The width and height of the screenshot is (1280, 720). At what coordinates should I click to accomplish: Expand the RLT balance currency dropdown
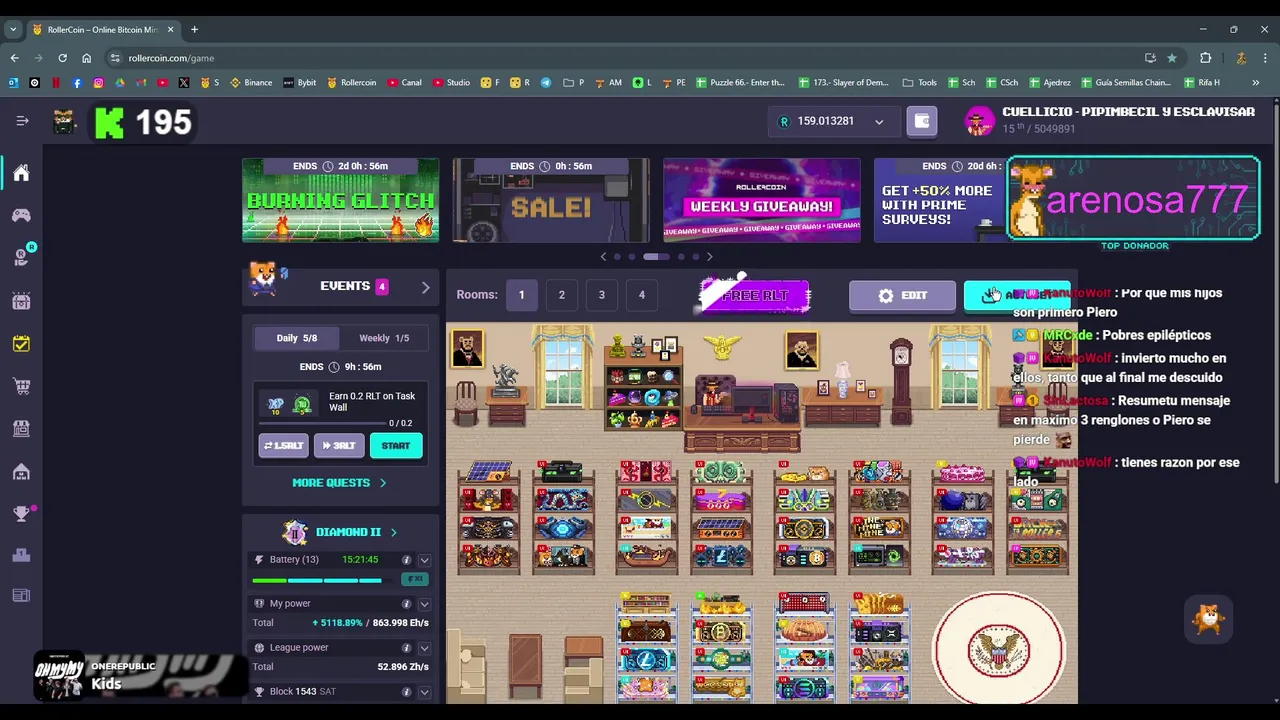click(x=879, y=122)
